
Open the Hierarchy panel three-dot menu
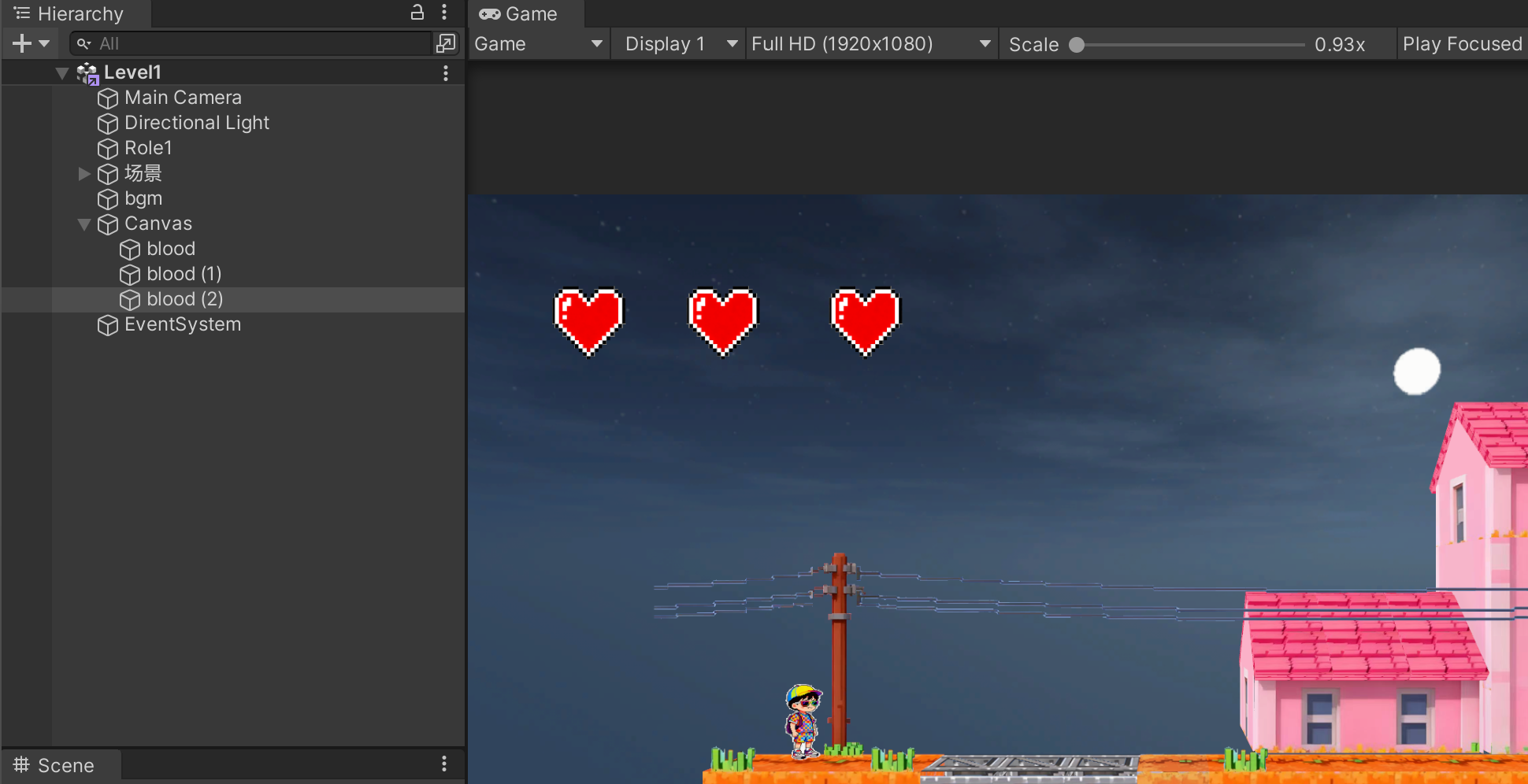(444, 13)
